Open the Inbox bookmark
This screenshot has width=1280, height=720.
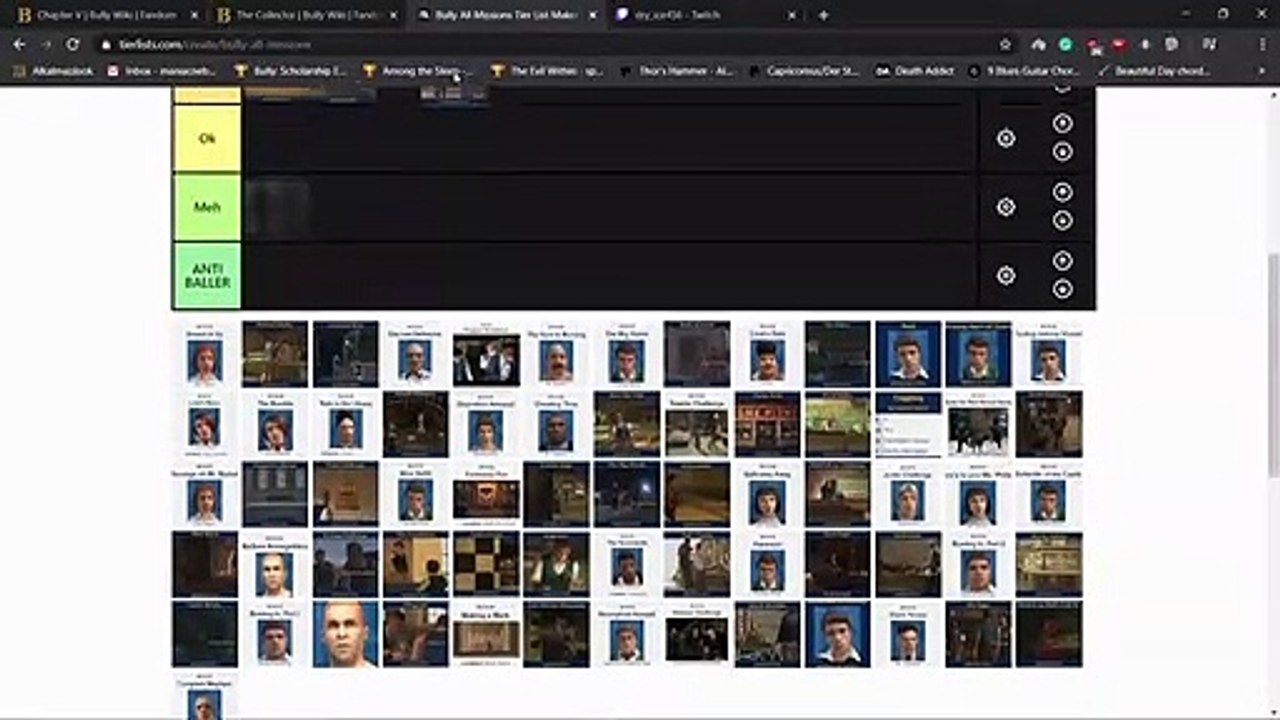[161, 71]
